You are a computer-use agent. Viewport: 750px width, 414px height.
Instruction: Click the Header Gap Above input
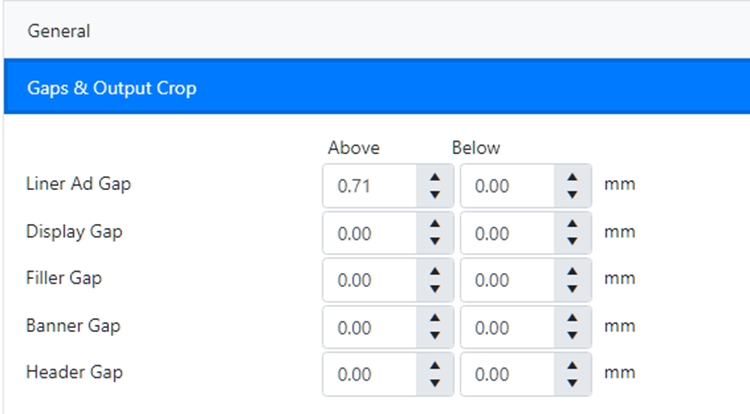tap(369, 375)
